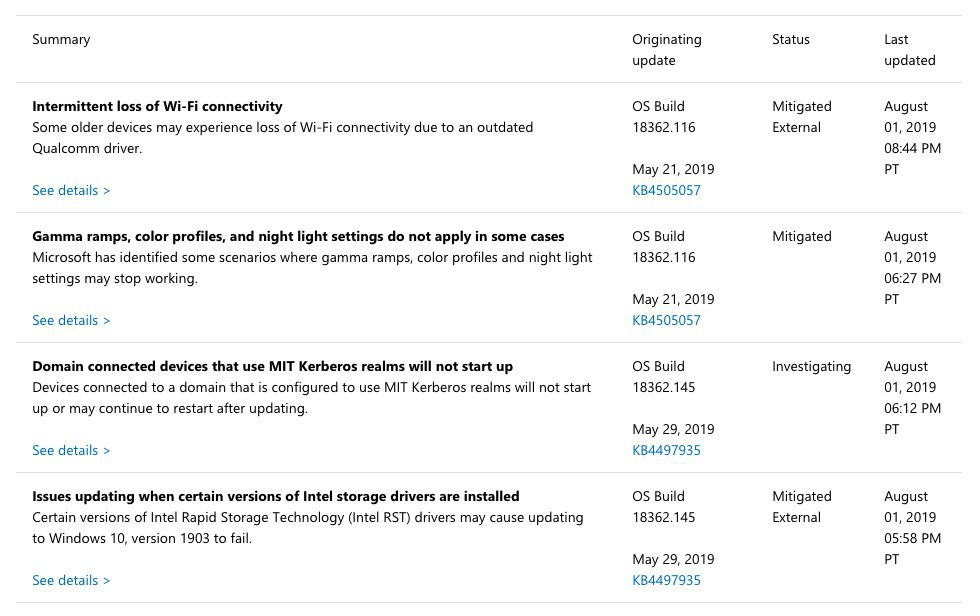Select the Intermittent loss of Wi-Fi connectivity title

pyautogui.click(x=157, y=106)
